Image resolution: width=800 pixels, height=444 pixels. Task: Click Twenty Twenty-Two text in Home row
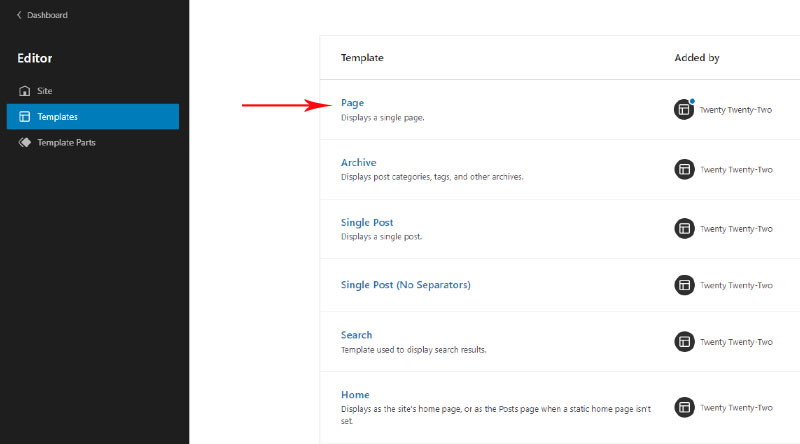pos(736,408)
